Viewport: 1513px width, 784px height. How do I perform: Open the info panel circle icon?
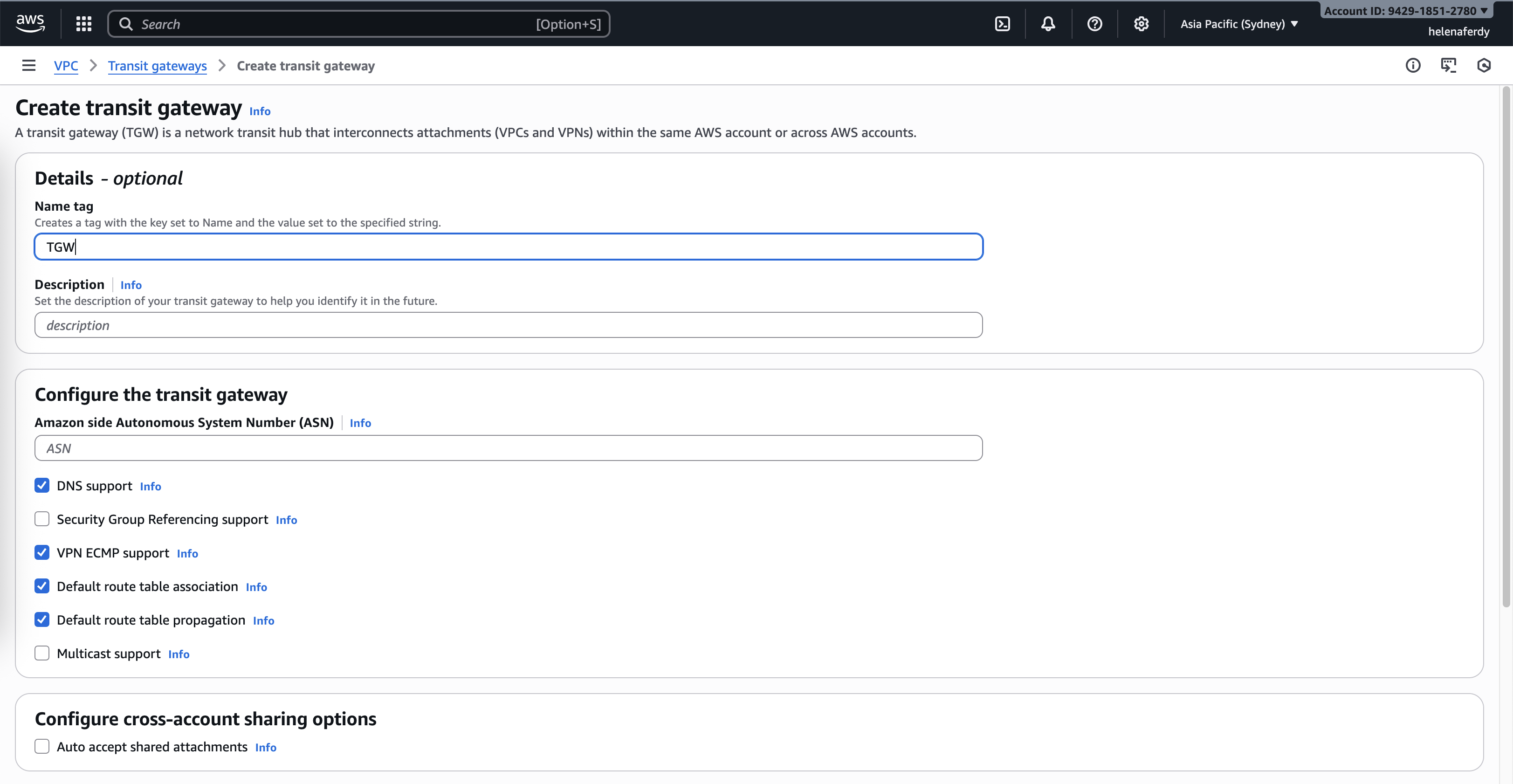pyautogui.click(x=1413, y=65)
